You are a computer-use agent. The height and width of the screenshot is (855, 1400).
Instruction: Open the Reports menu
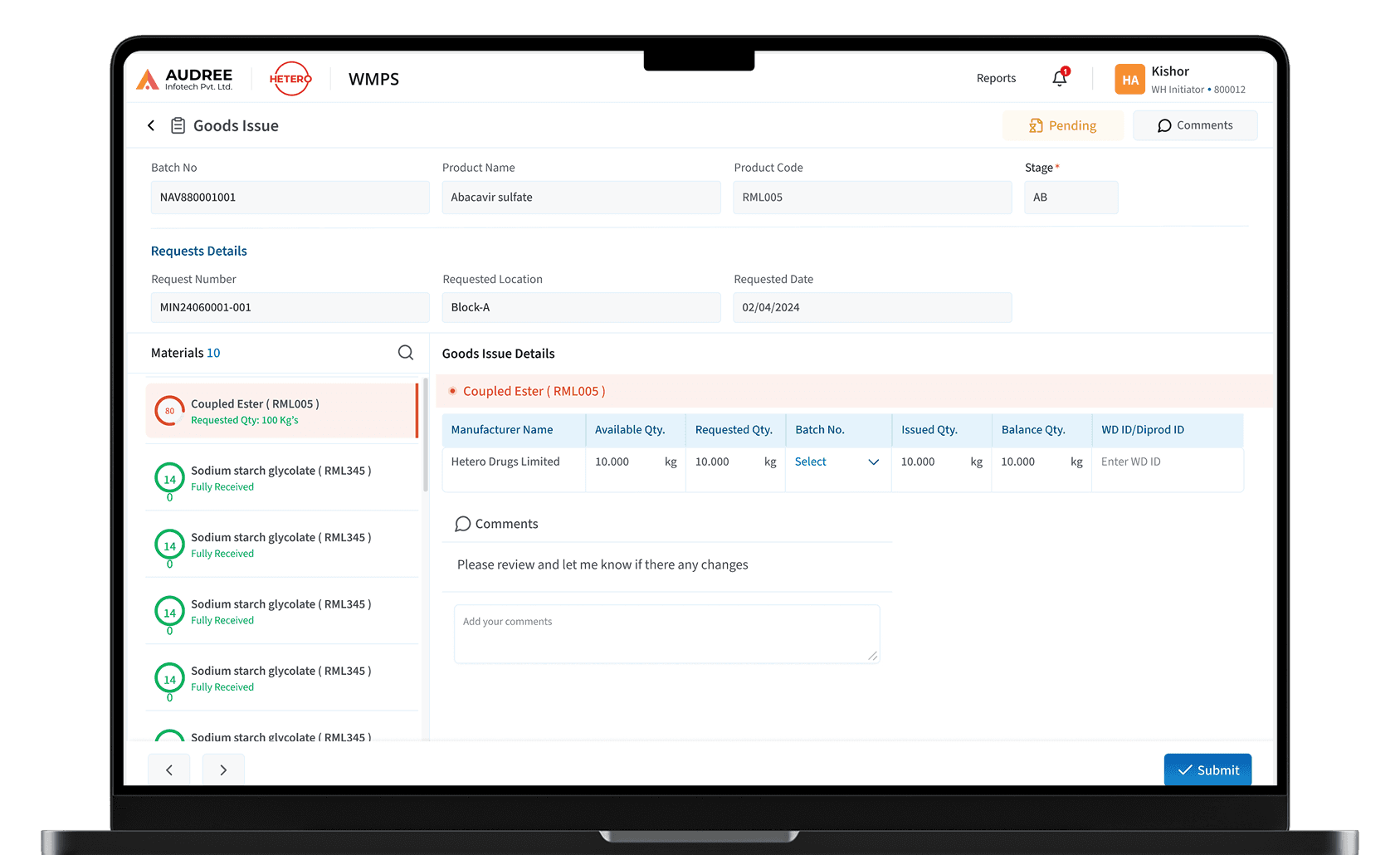996,78
